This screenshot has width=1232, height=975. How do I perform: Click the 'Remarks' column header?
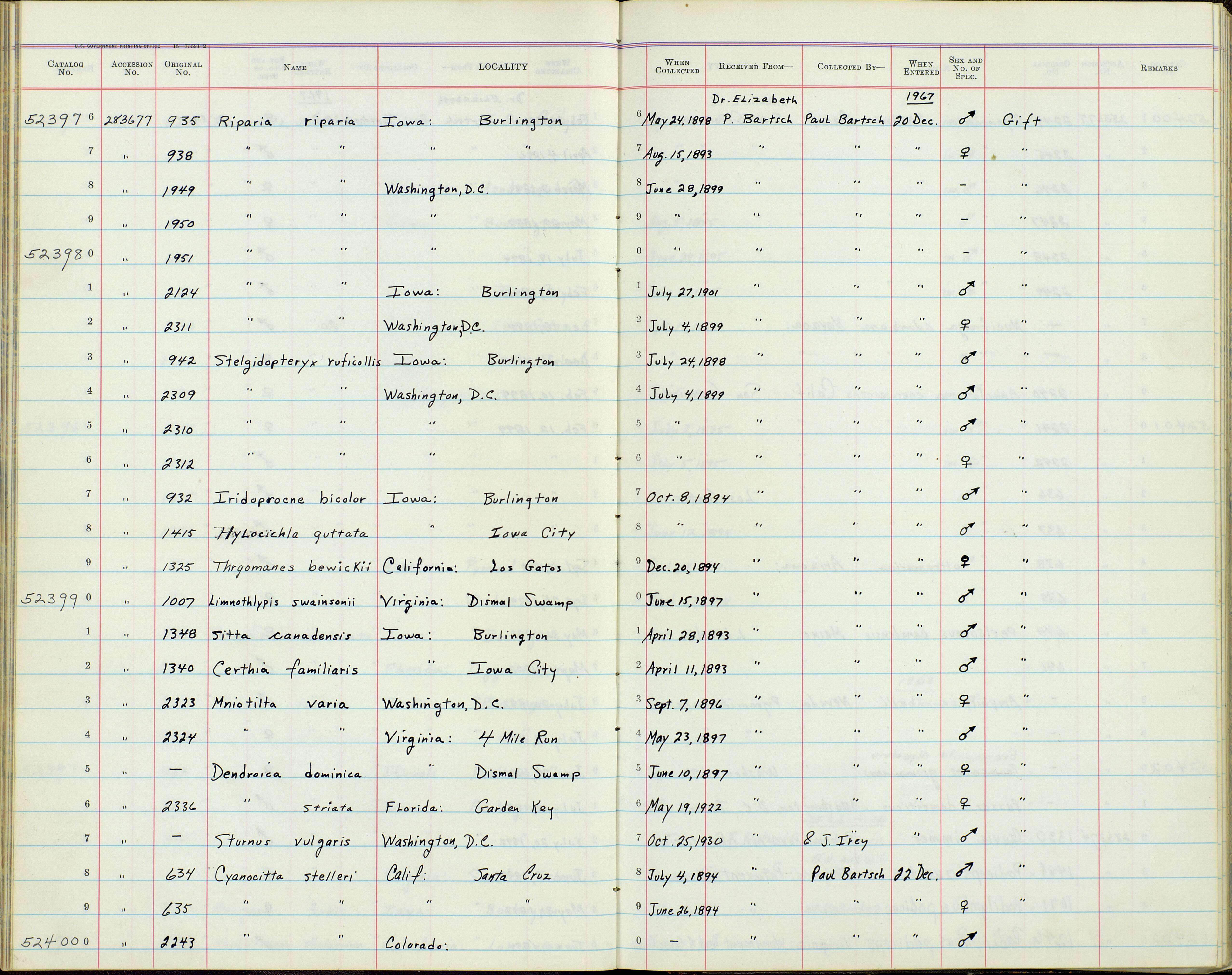1158,68
